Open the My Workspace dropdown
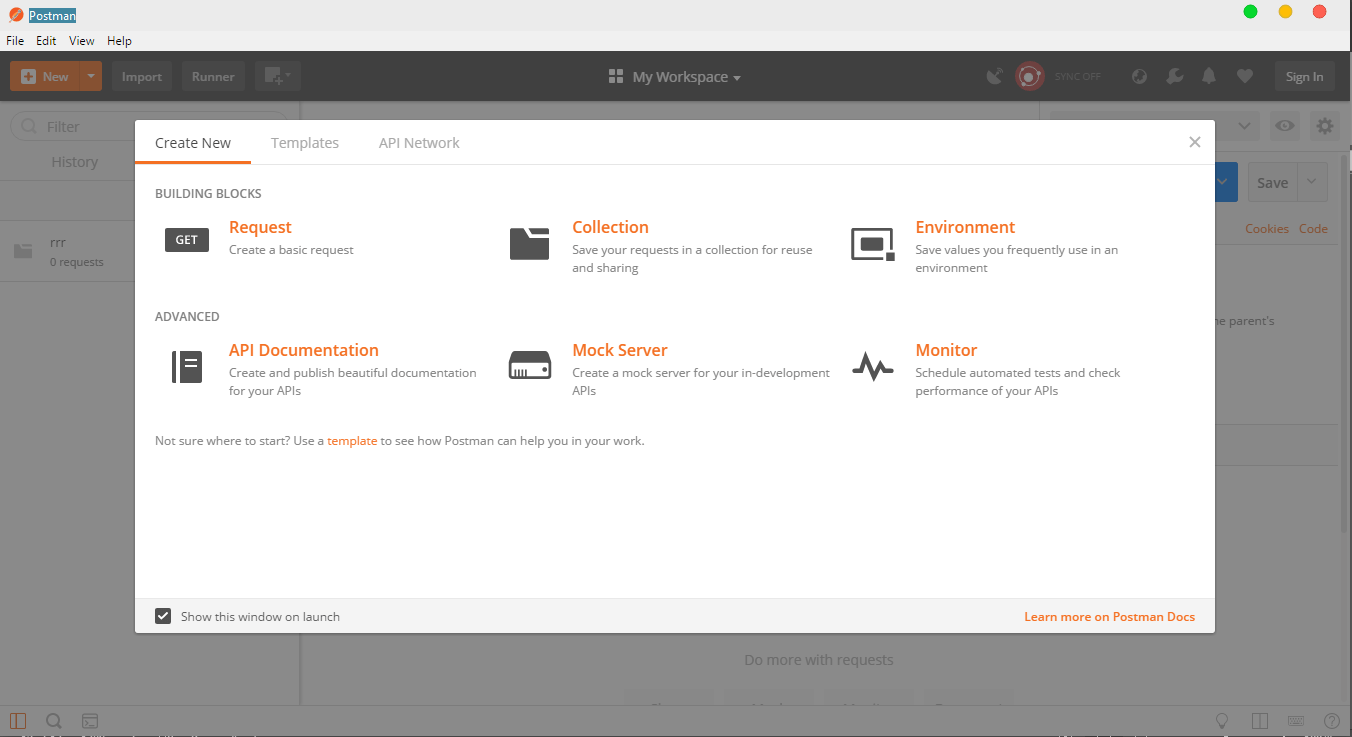This screenshot has height=737, width=1352. (x=675, y=77)
